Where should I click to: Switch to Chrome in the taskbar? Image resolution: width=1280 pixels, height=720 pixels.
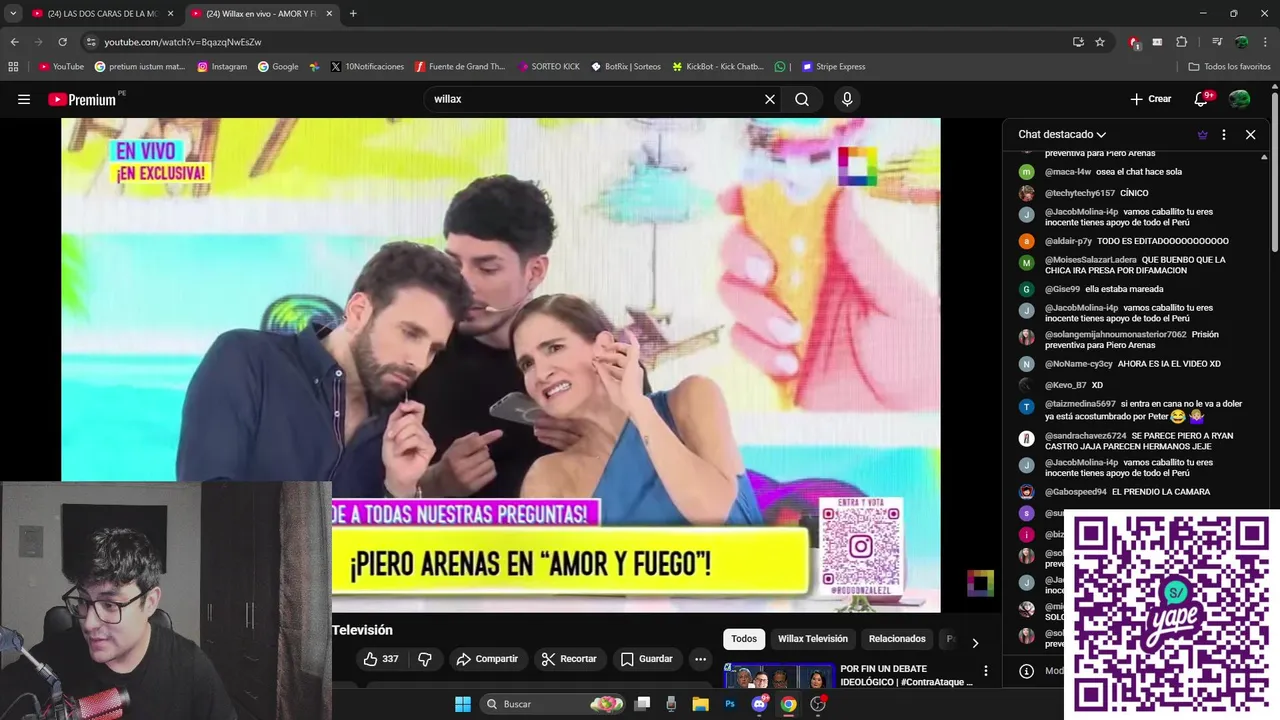pos(788,704)
